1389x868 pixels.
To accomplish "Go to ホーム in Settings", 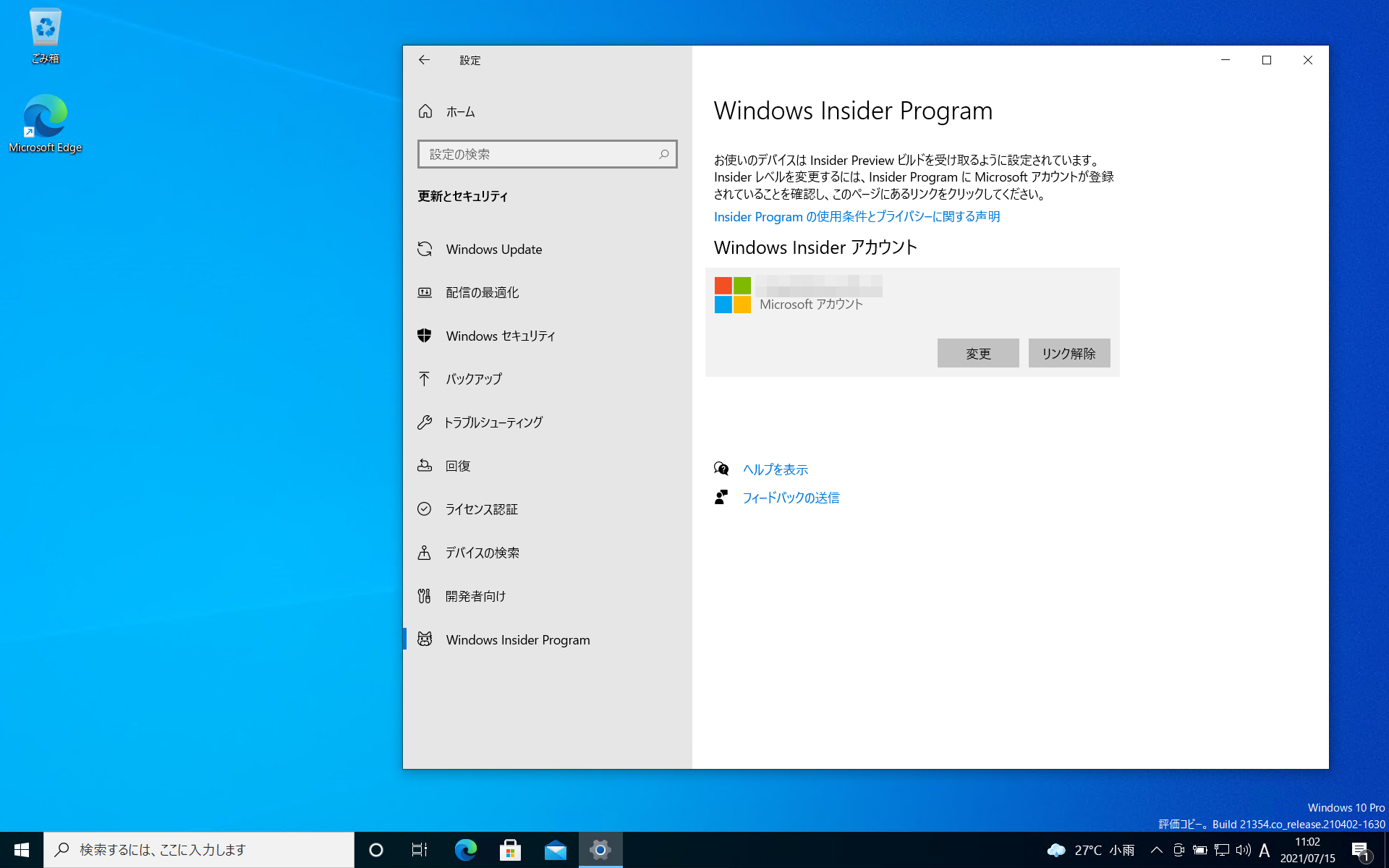I will coord(548,111).
